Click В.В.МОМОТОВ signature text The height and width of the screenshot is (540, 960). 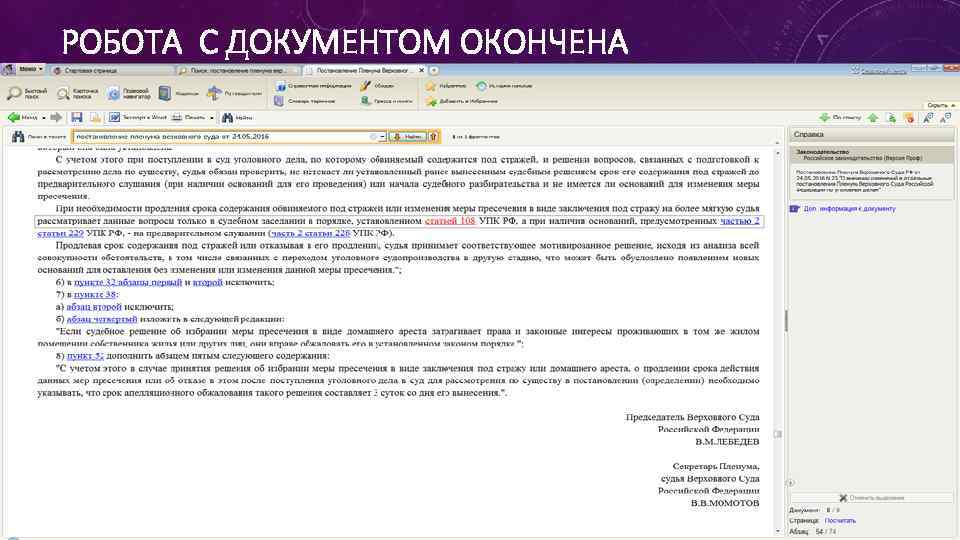(x=725, y=503)
